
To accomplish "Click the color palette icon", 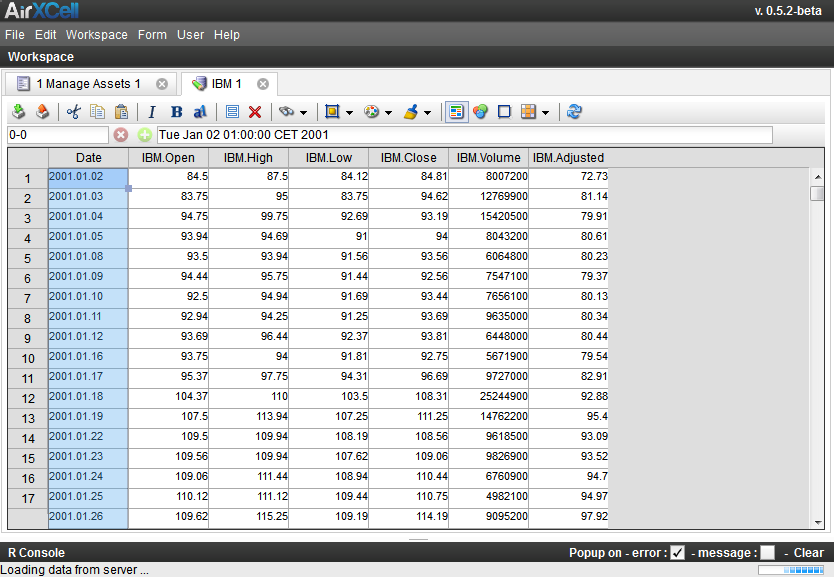I will click(371, 112).
